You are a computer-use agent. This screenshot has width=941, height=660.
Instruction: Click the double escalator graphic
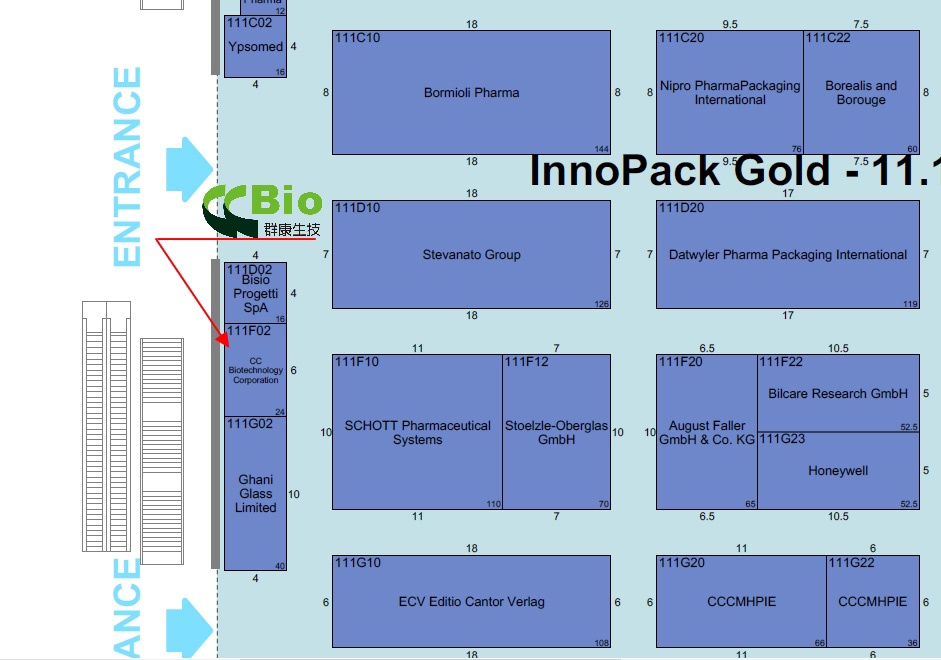coord(106,426)
